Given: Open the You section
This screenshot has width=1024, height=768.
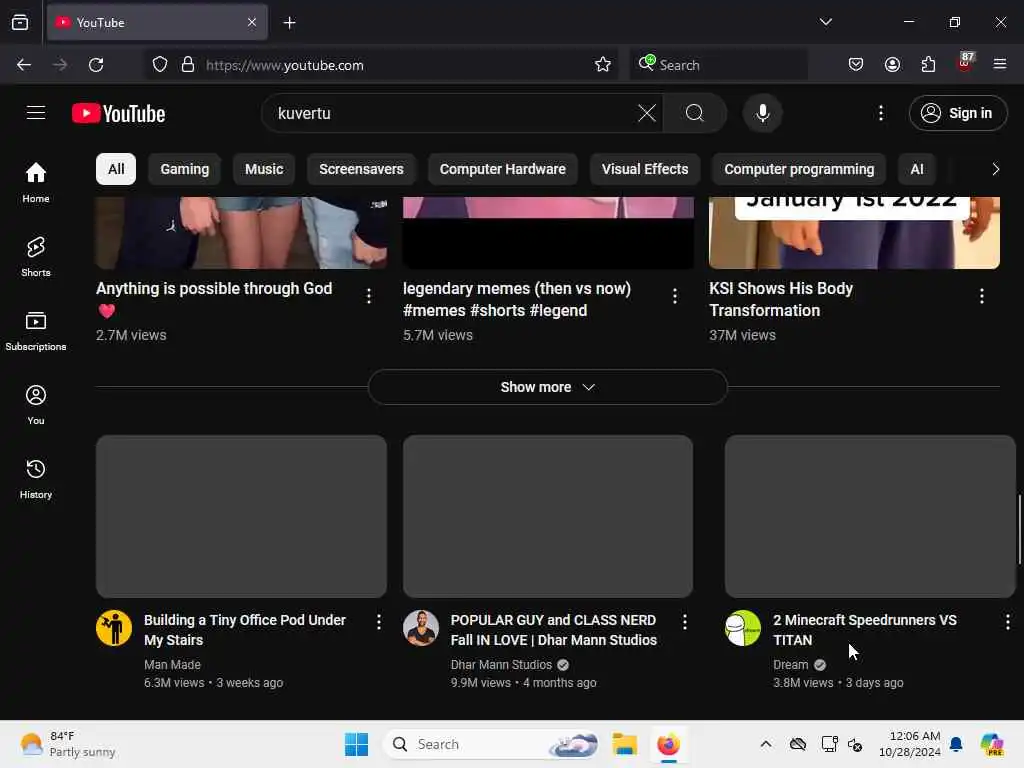Looking at the screenshot, I should (x=36, y=405).
